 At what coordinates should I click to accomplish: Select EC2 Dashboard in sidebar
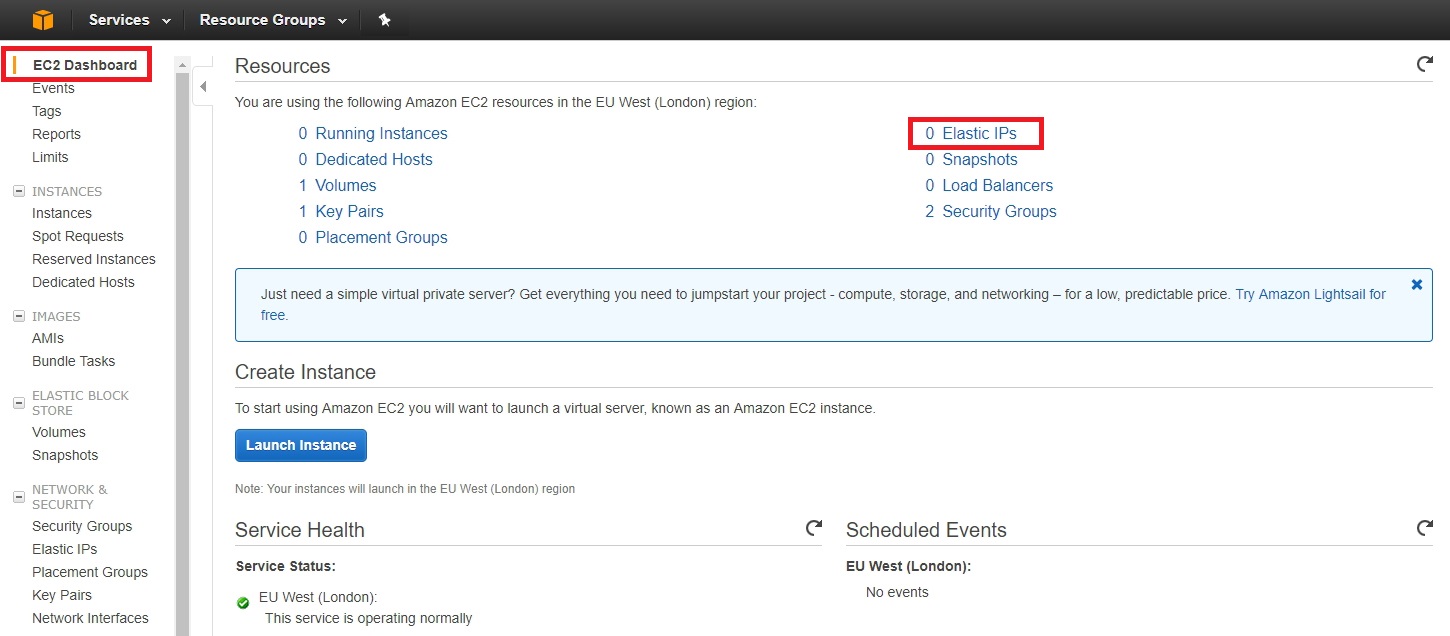85,65
